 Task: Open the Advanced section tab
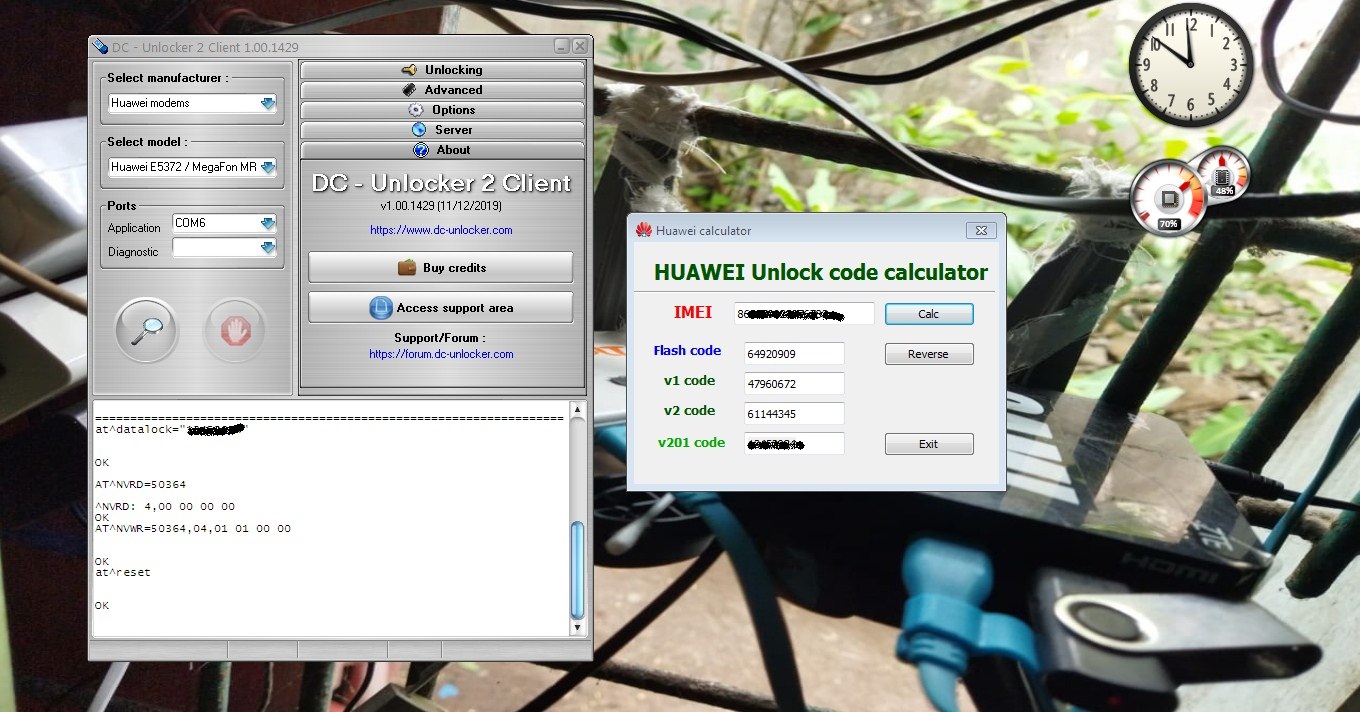click(442, 90)
